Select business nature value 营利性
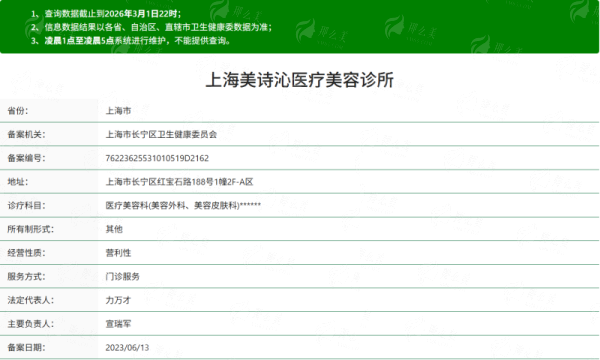600x360 pixels. click(118, 253)
